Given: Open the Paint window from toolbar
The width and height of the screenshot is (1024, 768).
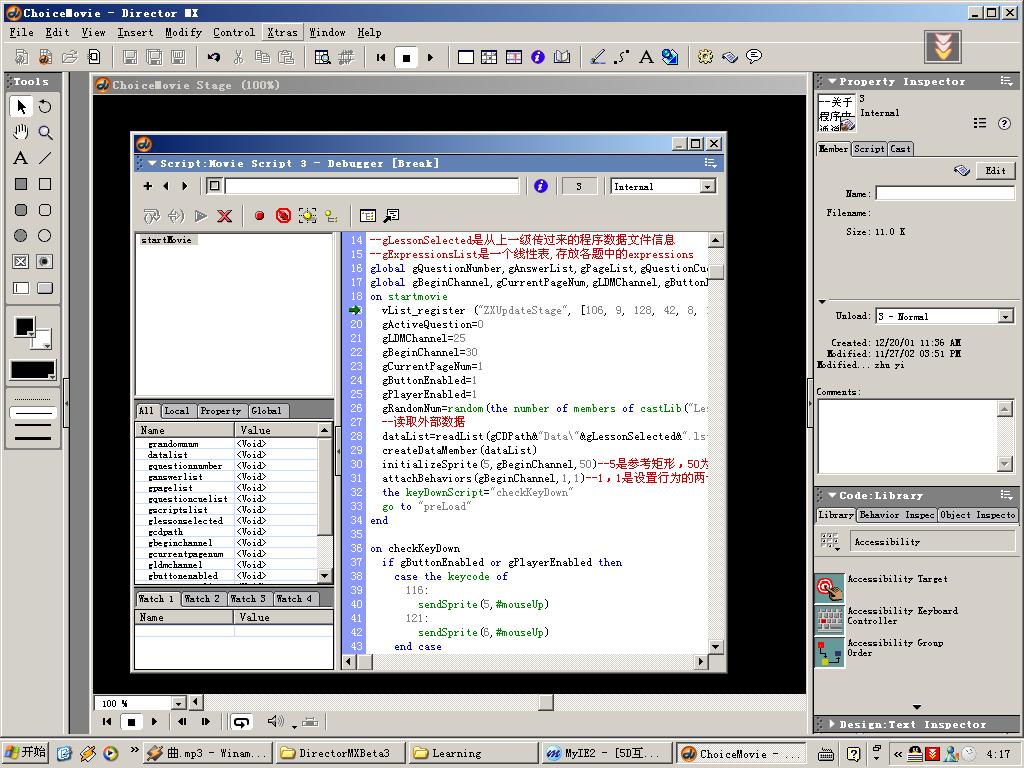Looking at the screenshot, I should click(x=598, y=57).
